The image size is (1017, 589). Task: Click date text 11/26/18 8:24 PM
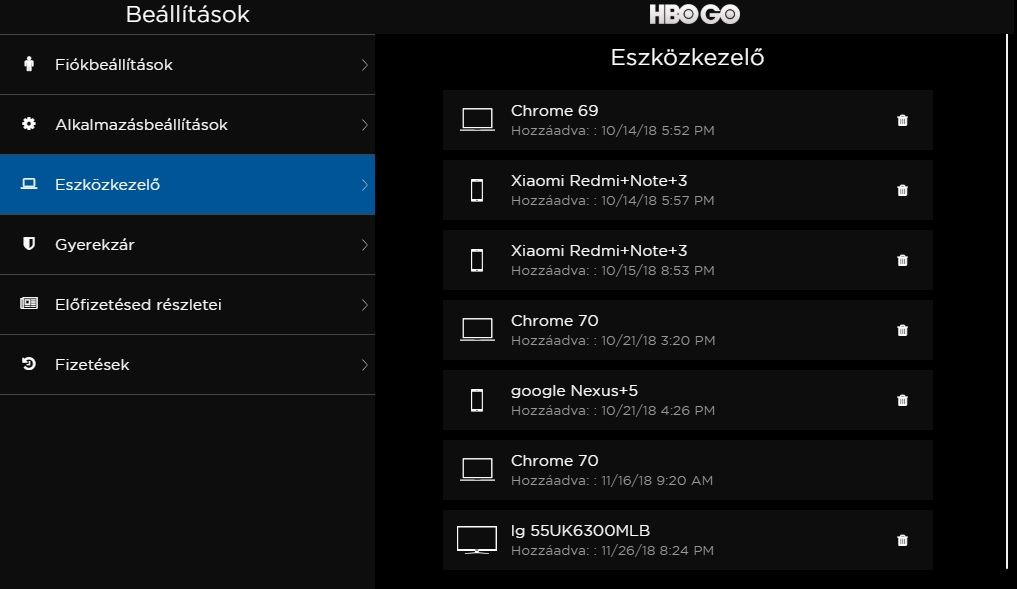657,551
